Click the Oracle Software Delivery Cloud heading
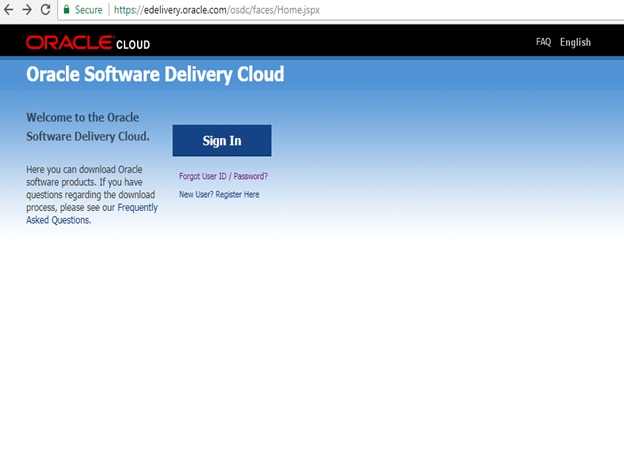The height and width of the screenshot is (460, 624). (155, 74)
